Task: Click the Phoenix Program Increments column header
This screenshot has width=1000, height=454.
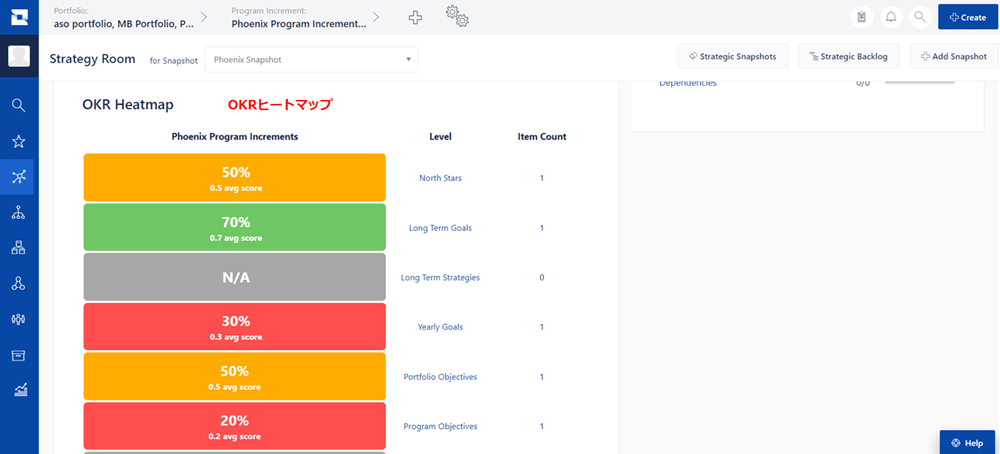Action: point(235,136)
